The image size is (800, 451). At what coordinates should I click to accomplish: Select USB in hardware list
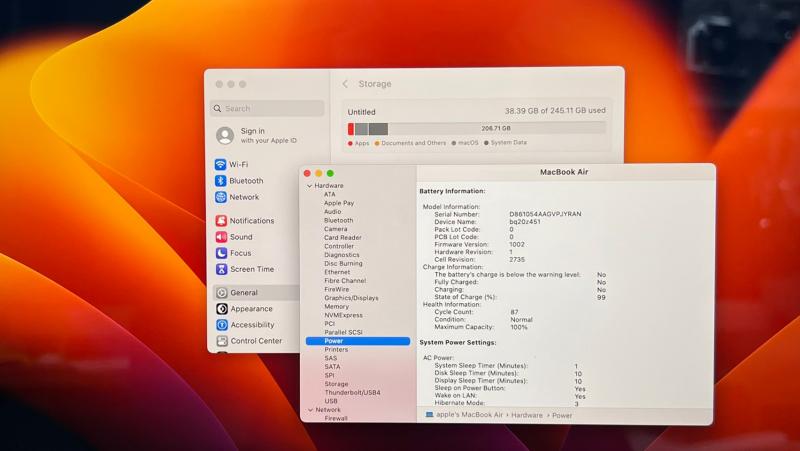pos(331,401)
